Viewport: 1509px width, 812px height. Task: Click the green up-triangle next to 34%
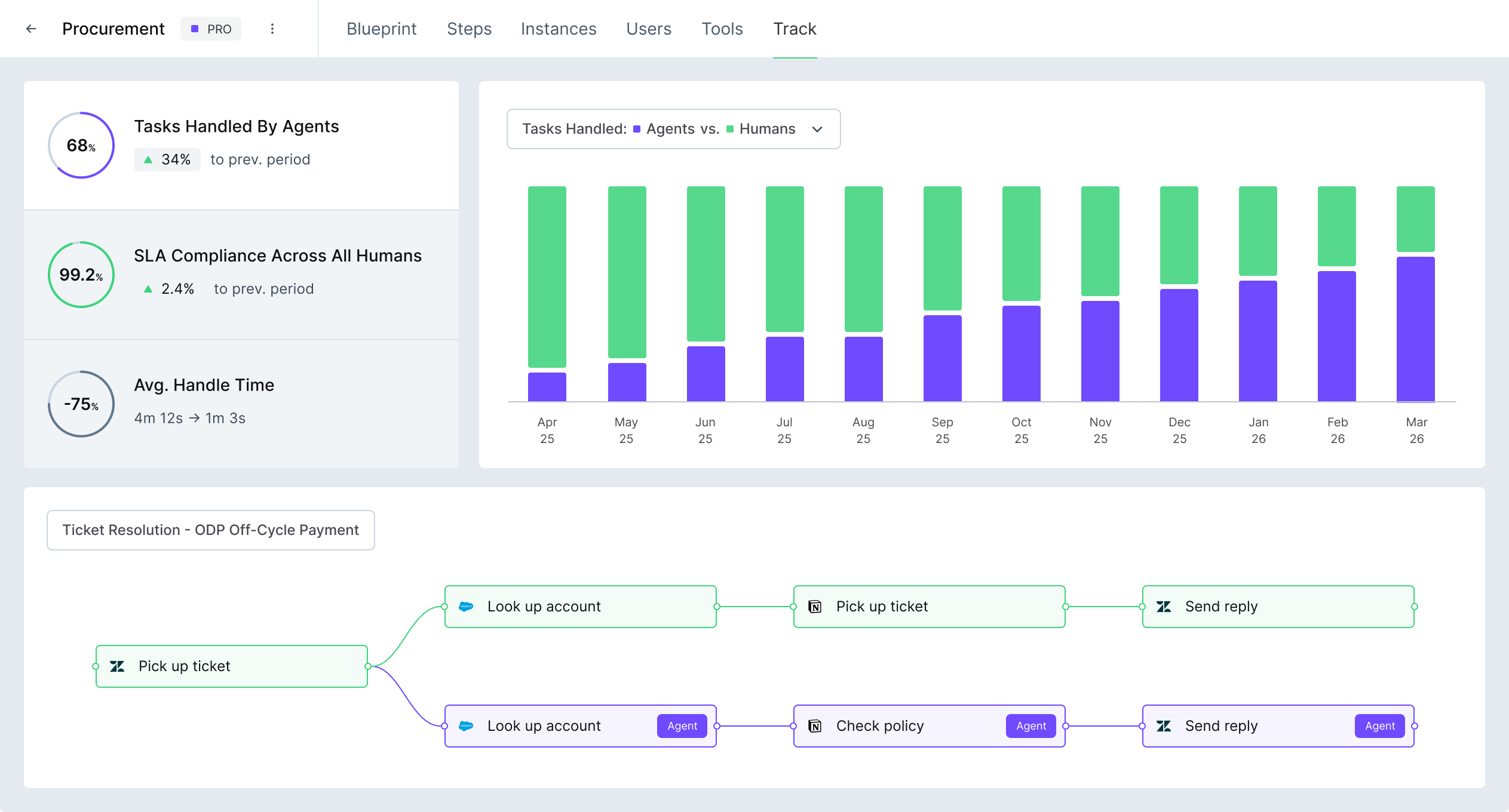[148, 159]
